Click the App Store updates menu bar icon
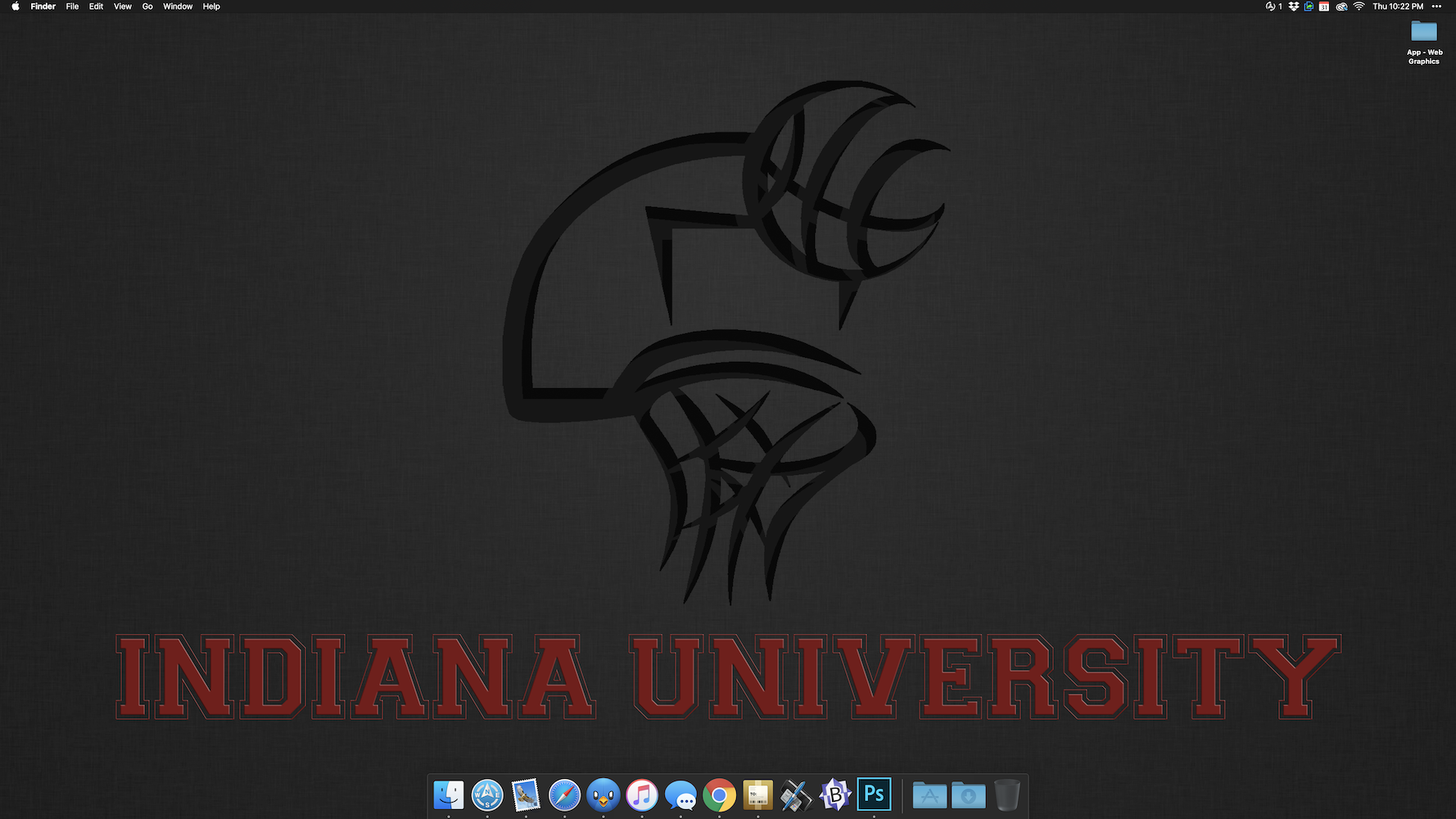1456x819 pixels. [1273, 7]
